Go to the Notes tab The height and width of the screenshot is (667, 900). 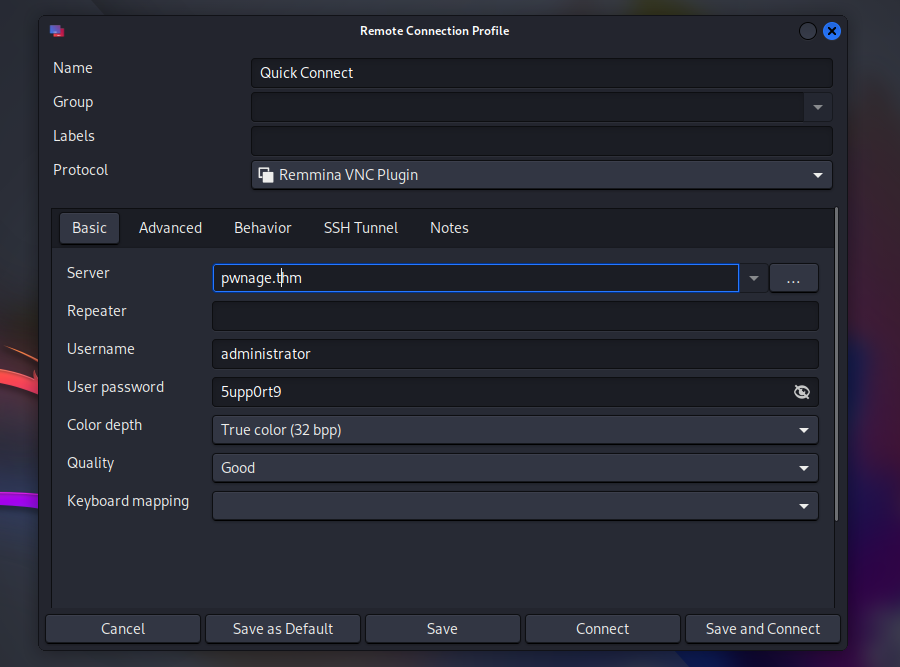coord(449,228)
